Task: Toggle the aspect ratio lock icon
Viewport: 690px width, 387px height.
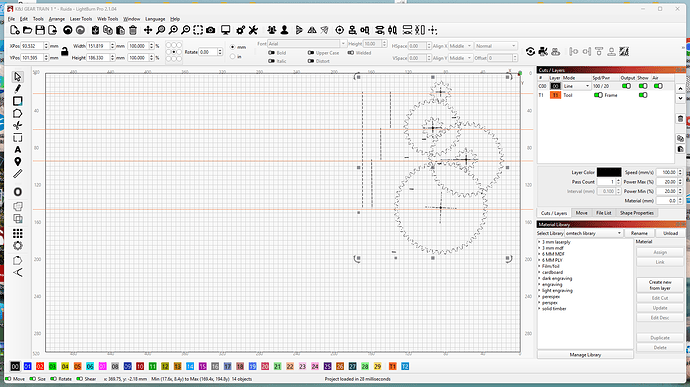Action: (x=65, y=52)
